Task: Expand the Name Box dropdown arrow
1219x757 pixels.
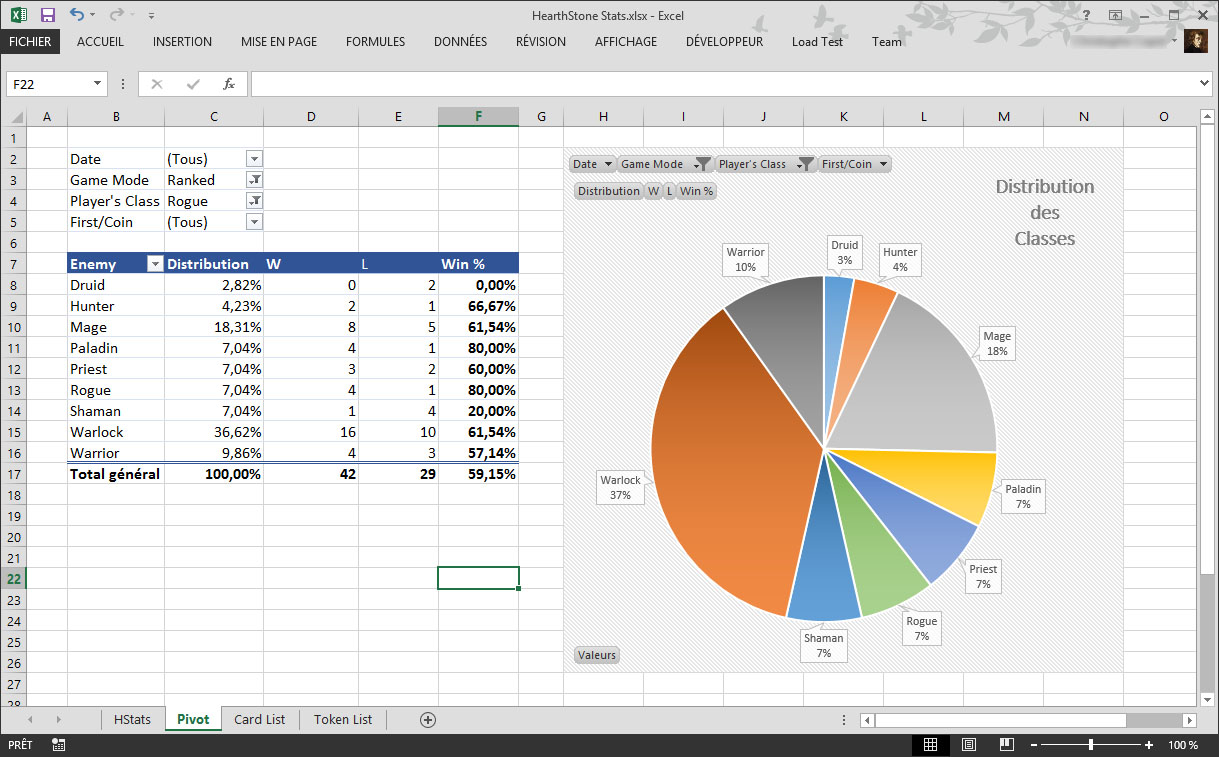Action: pos(98,84)
